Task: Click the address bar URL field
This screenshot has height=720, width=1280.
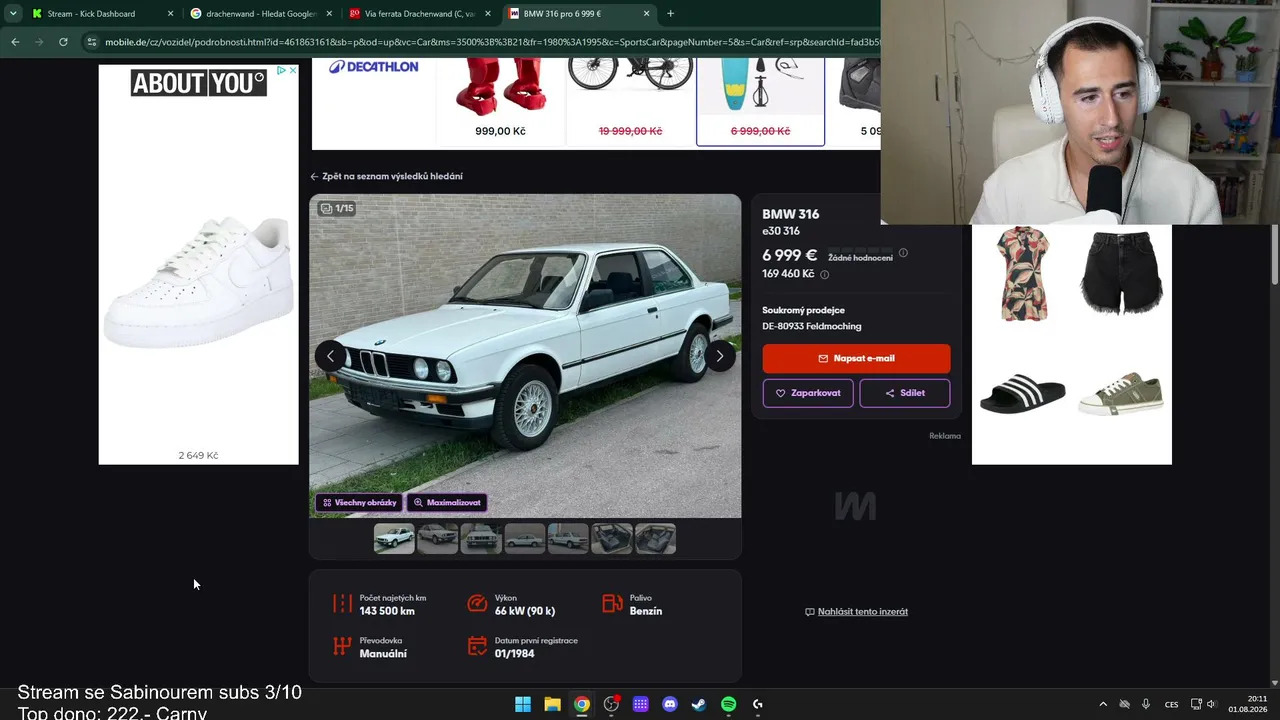Action: click(x=490, y=42)
